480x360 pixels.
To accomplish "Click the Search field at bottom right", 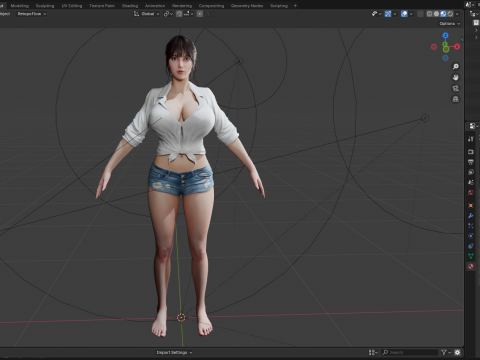I will coord(409,352).
